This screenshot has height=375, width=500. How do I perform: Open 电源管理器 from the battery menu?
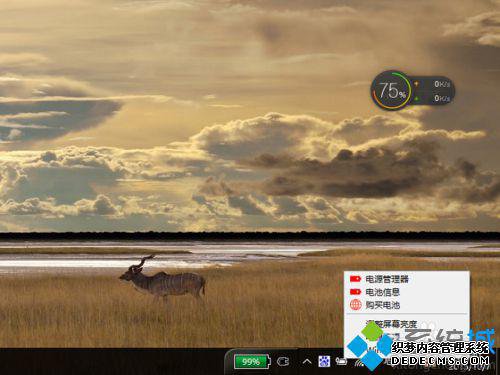406,279
